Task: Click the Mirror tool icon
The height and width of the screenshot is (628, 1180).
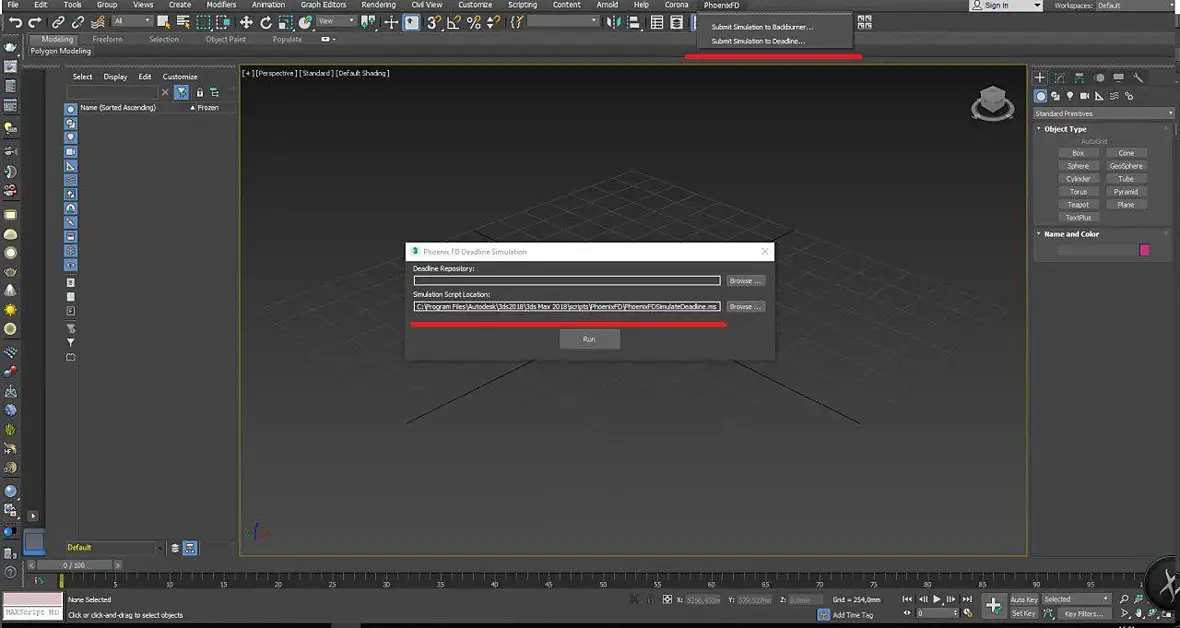Action: click(x=614, y=23)
